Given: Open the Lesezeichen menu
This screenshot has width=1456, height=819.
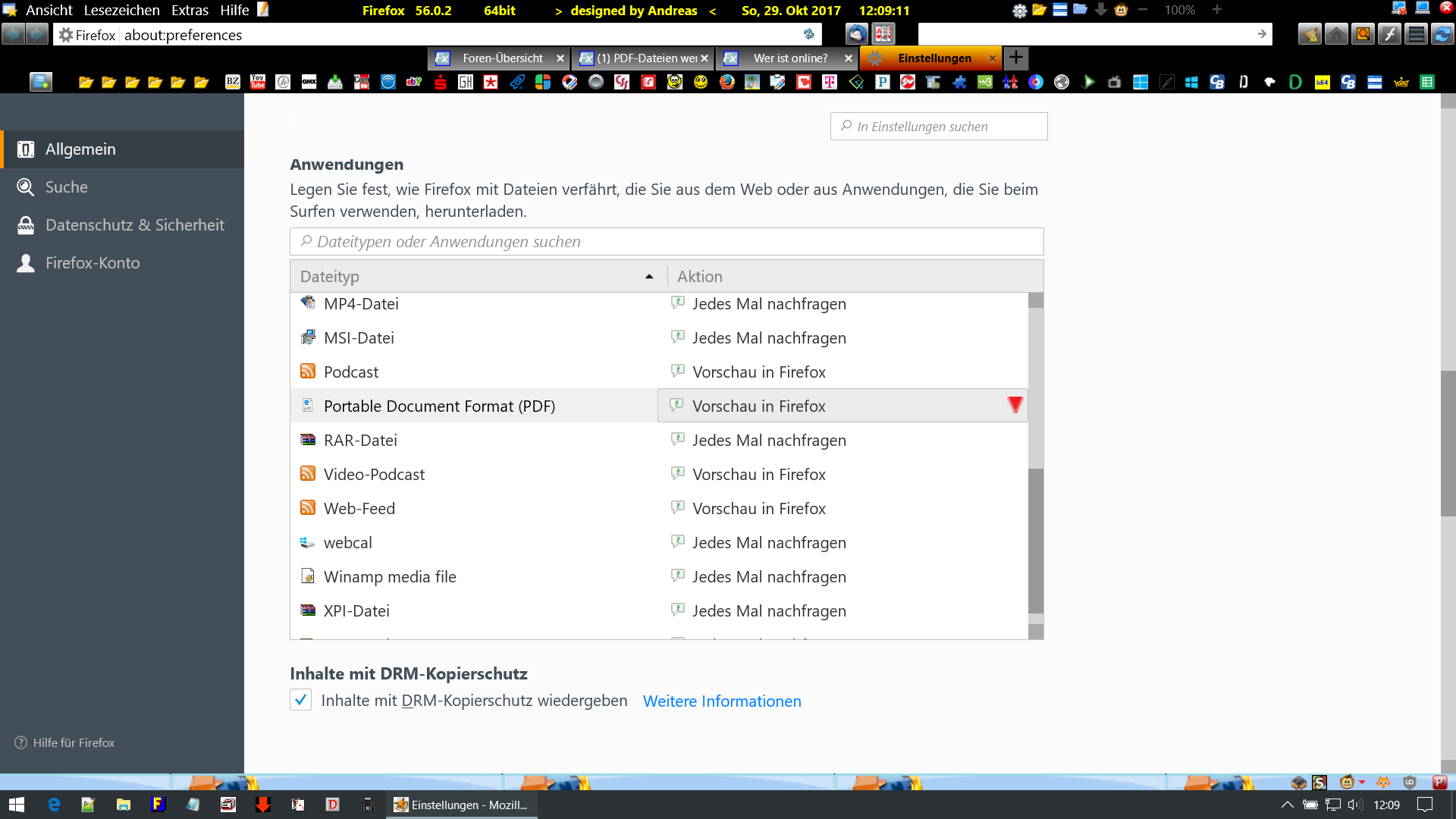Looking at the screenshot, I should coord(121,10).
